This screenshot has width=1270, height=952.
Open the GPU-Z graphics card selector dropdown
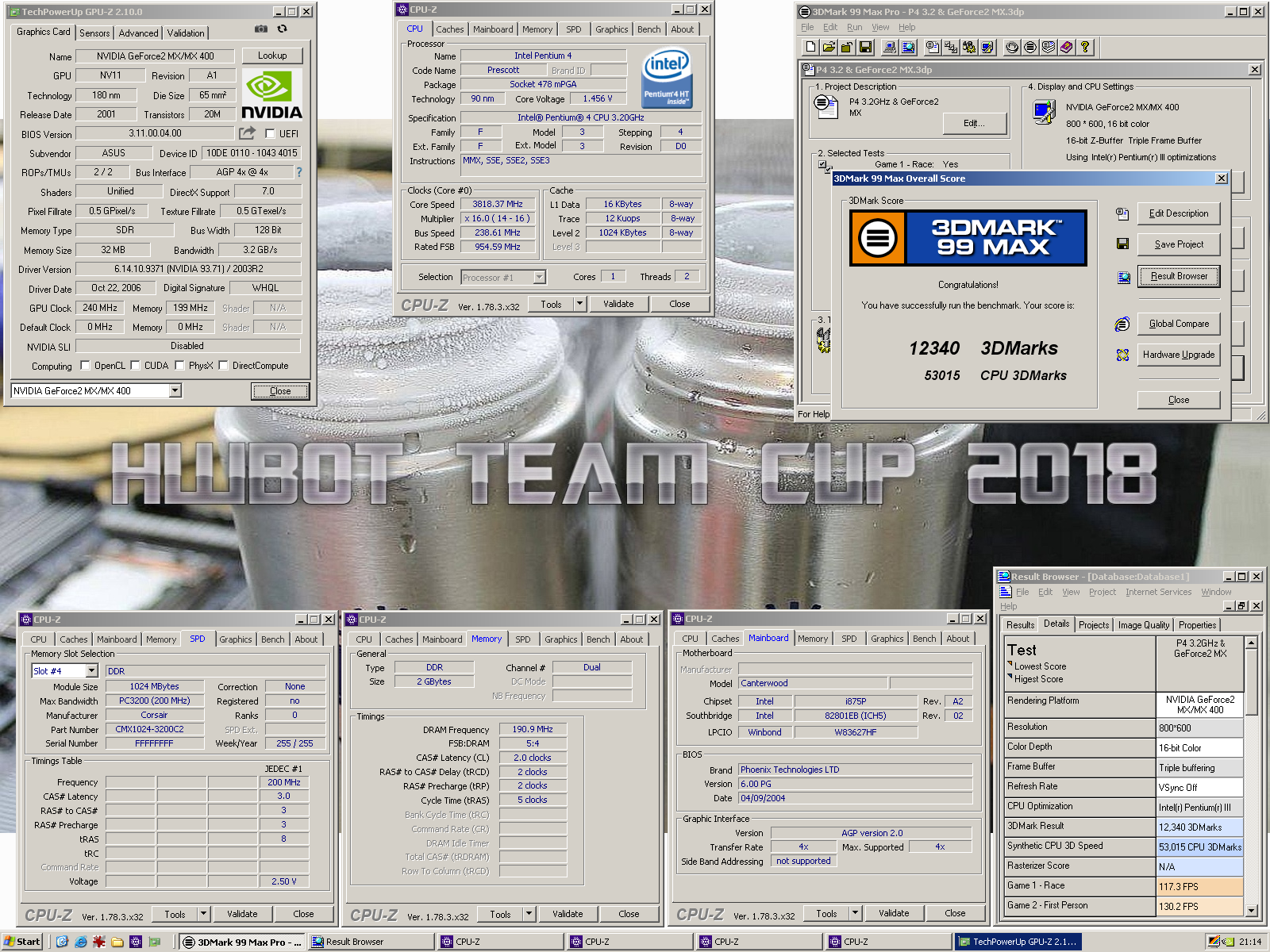click(x=175, y=390)
